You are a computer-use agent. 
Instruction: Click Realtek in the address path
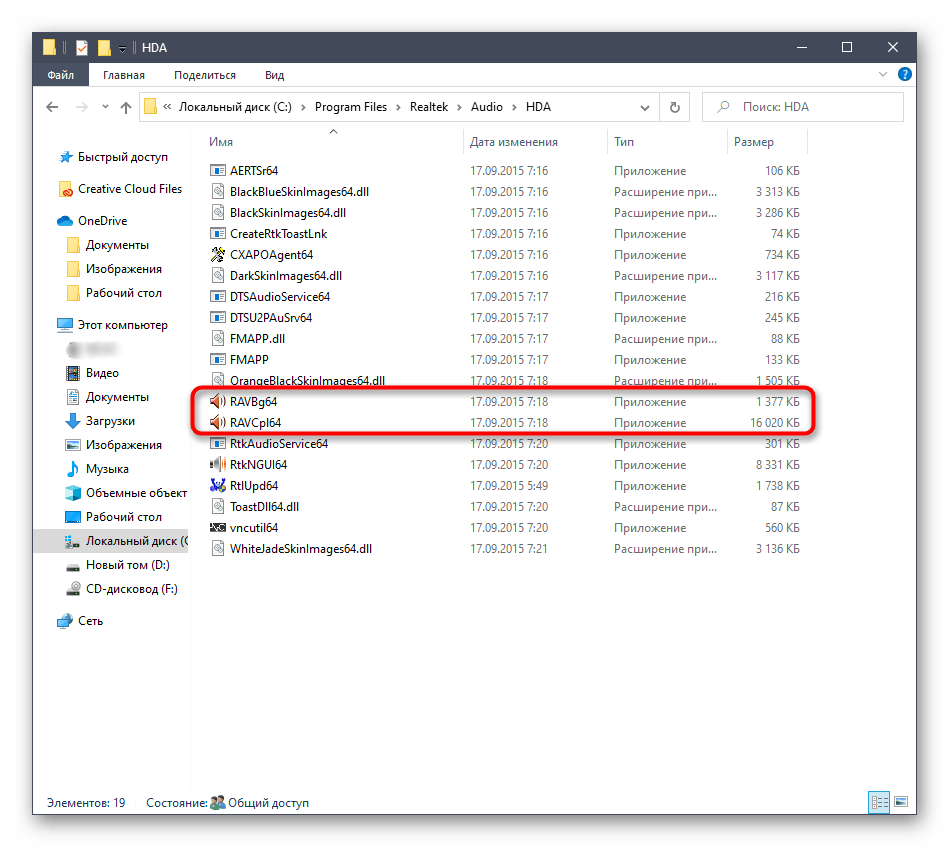[x=428, y=107]
